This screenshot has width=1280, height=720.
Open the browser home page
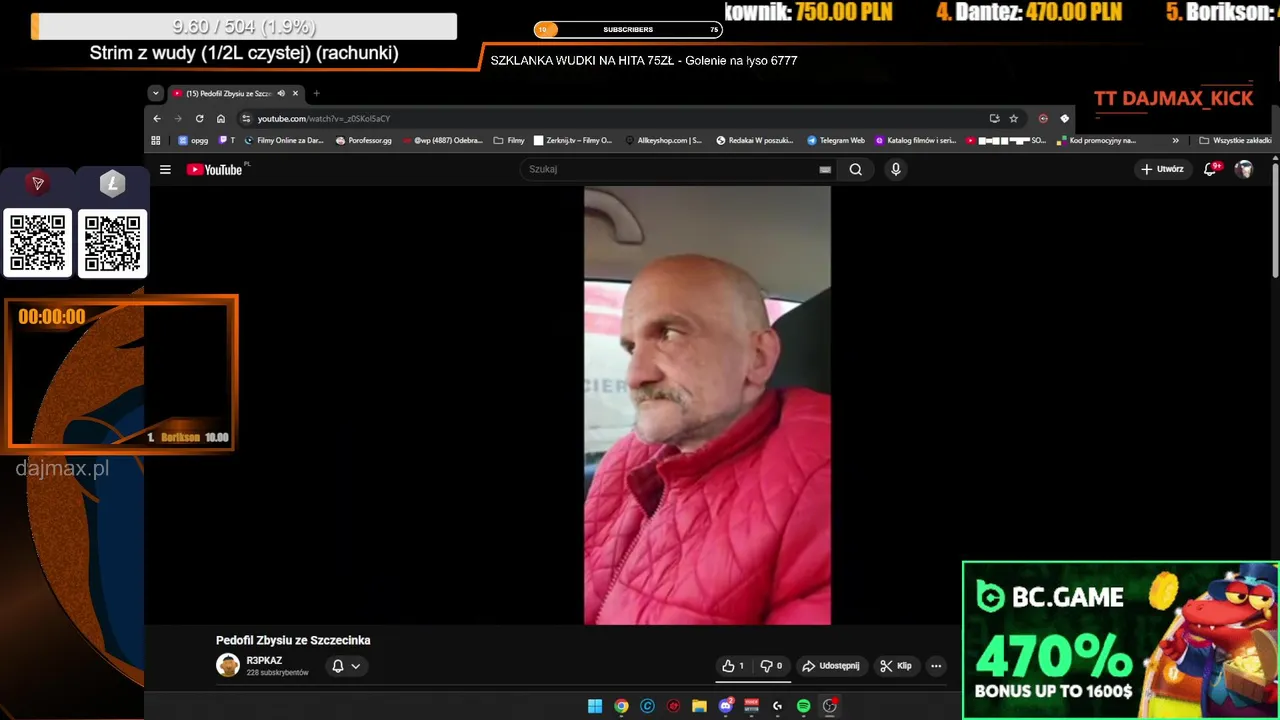[x=221, y=118]
